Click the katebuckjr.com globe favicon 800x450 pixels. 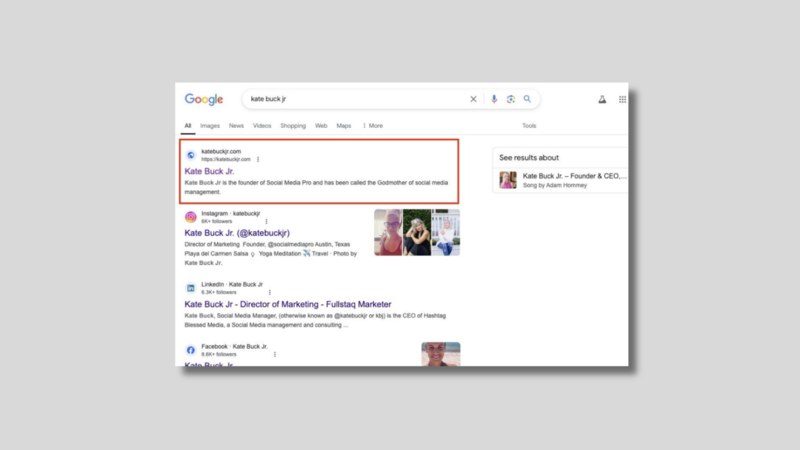[191, 155]
